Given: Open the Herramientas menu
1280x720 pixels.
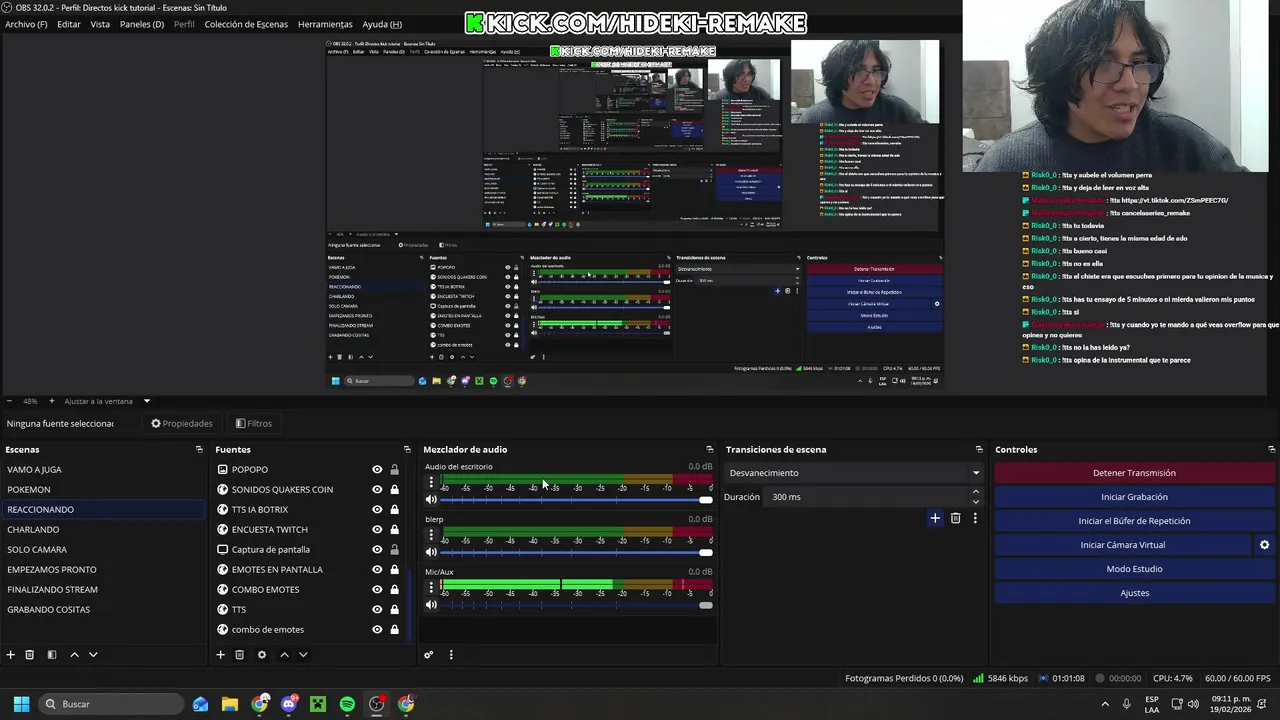Looking at the screenshot, I should pos(325,24).
